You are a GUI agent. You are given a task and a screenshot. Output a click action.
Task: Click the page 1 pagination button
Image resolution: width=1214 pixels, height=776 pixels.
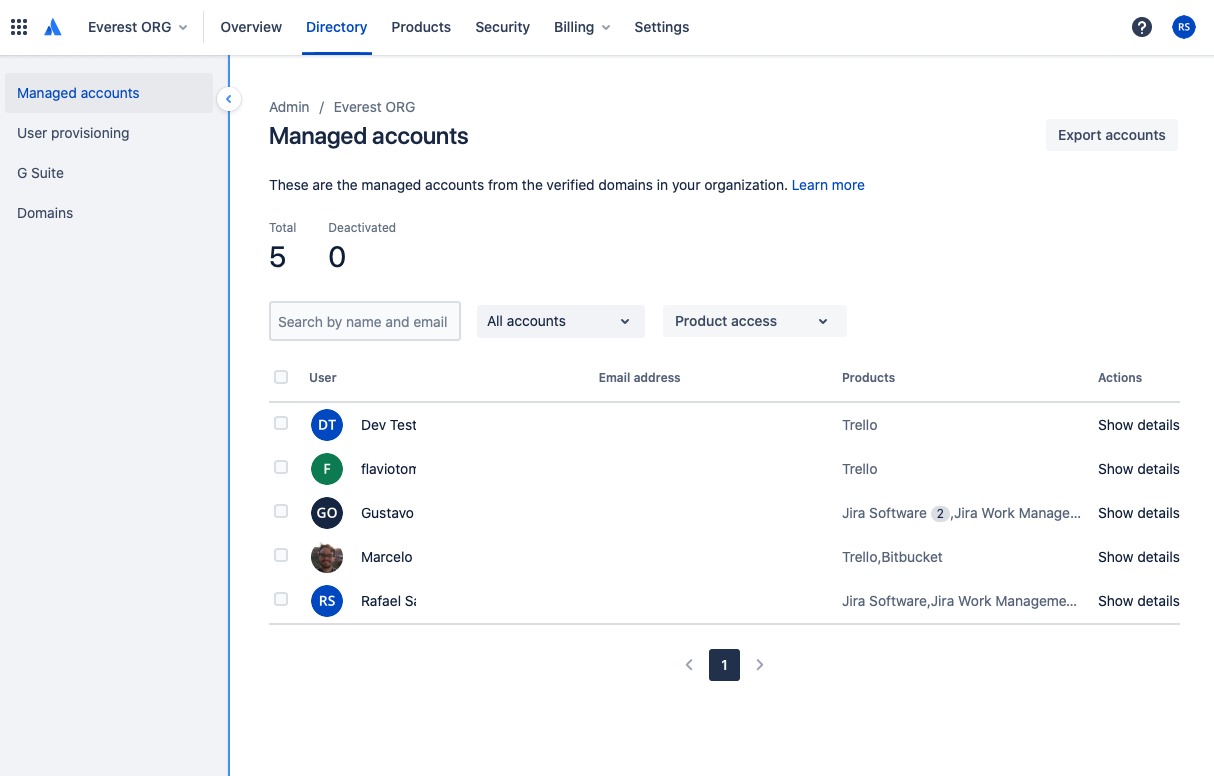pos(724,665)
